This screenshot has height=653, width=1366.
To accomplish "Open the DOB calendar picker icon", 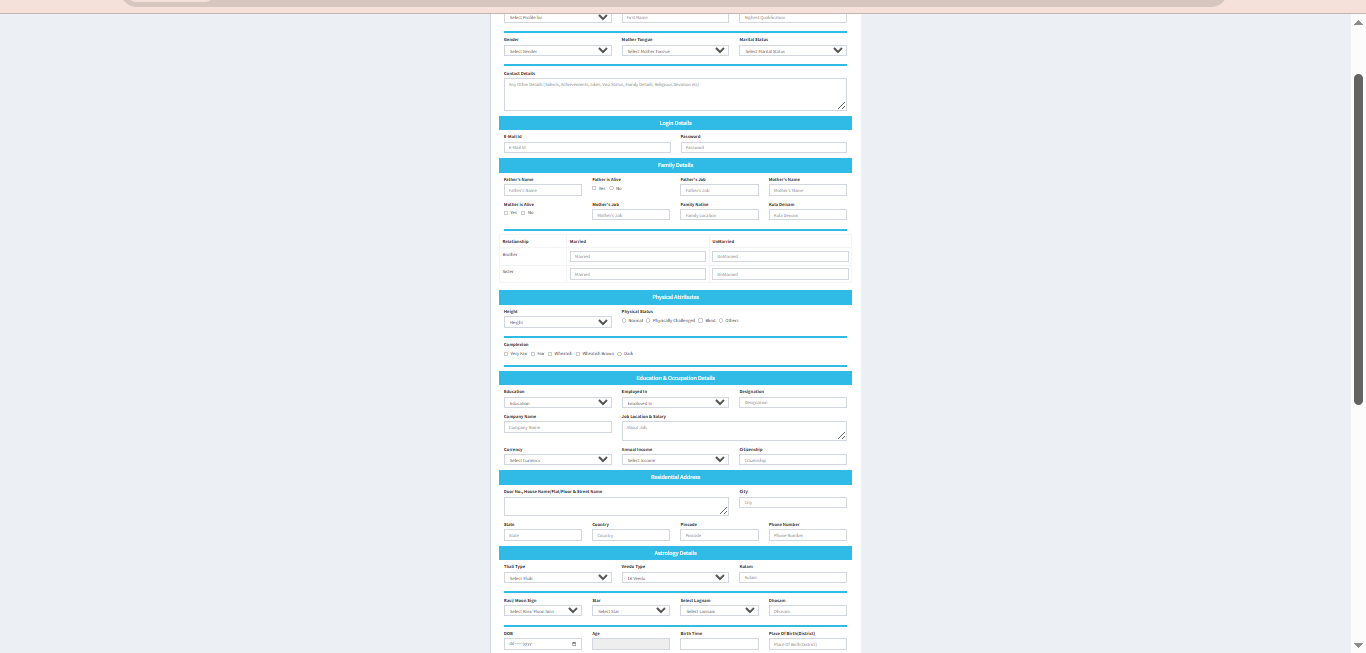I will pos(574,644).
